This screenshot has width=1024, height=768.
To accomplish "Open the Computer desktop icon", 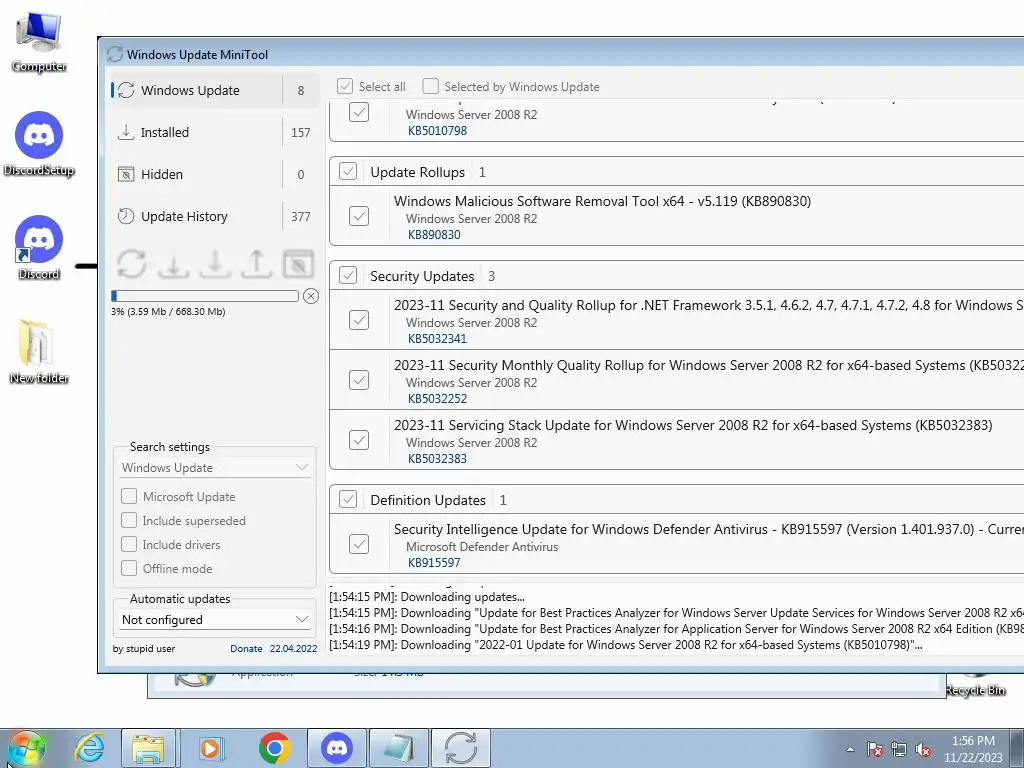I will click(x=39, y=41).
